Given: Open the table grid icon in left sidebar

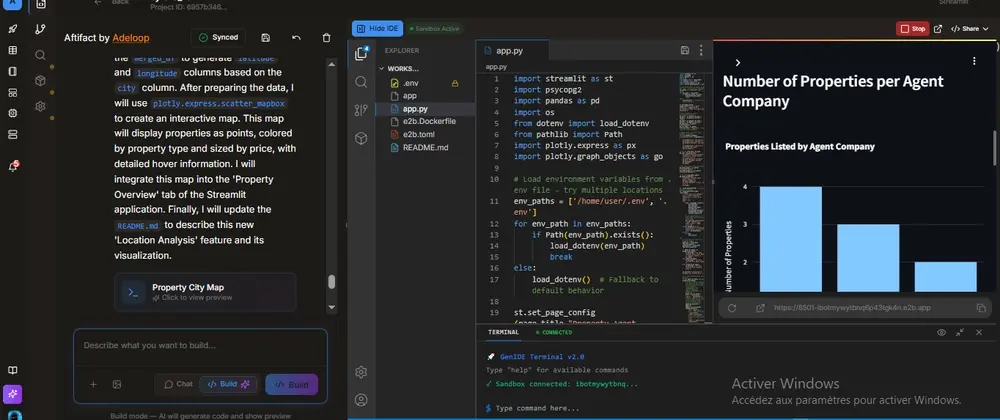Looking at the screenshot, I should [x=12, y=50].
